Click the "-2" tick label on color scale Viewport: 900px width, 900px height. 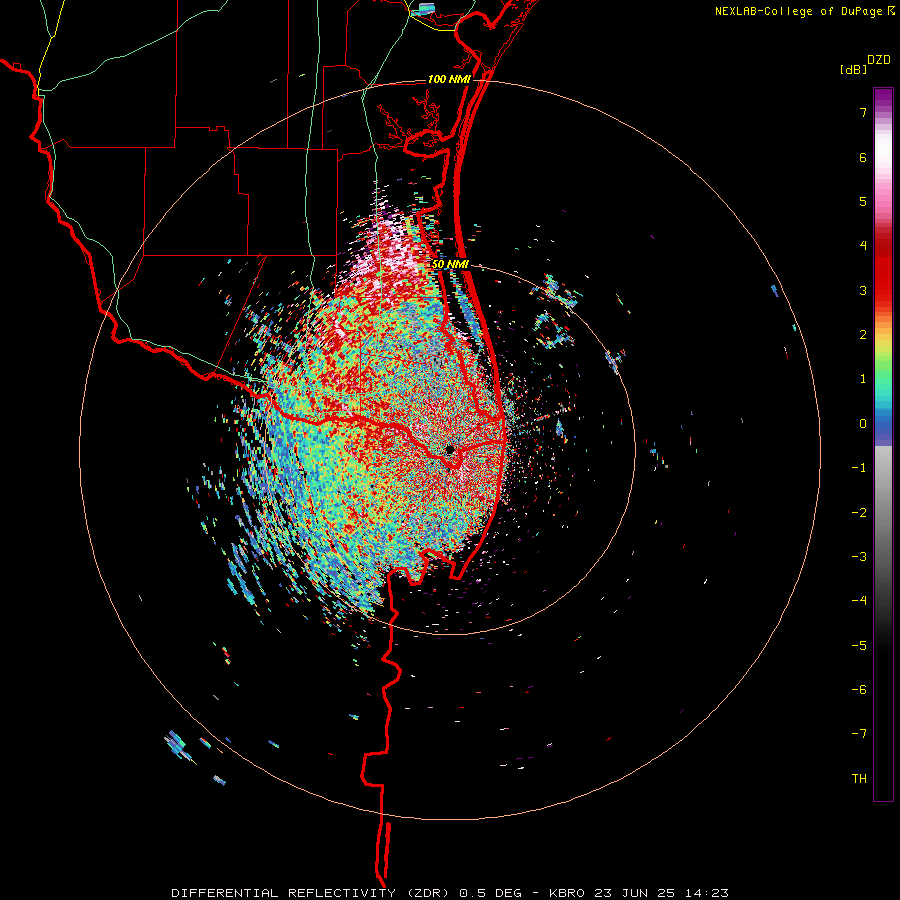859,513
